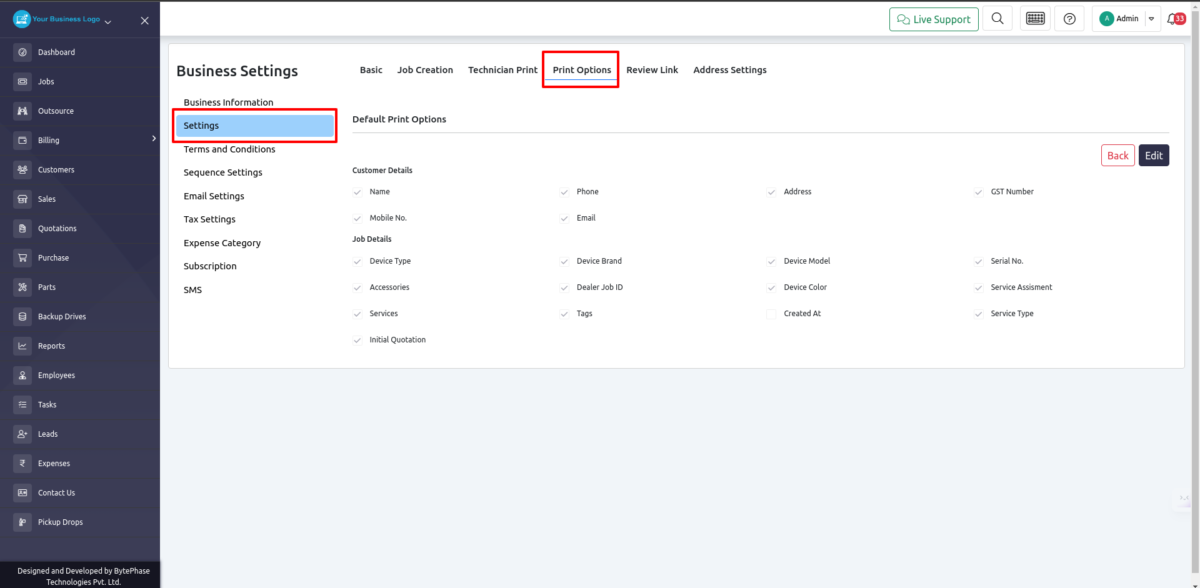Enable the Created At print option

pyautogui.click(x=770, y=313)
